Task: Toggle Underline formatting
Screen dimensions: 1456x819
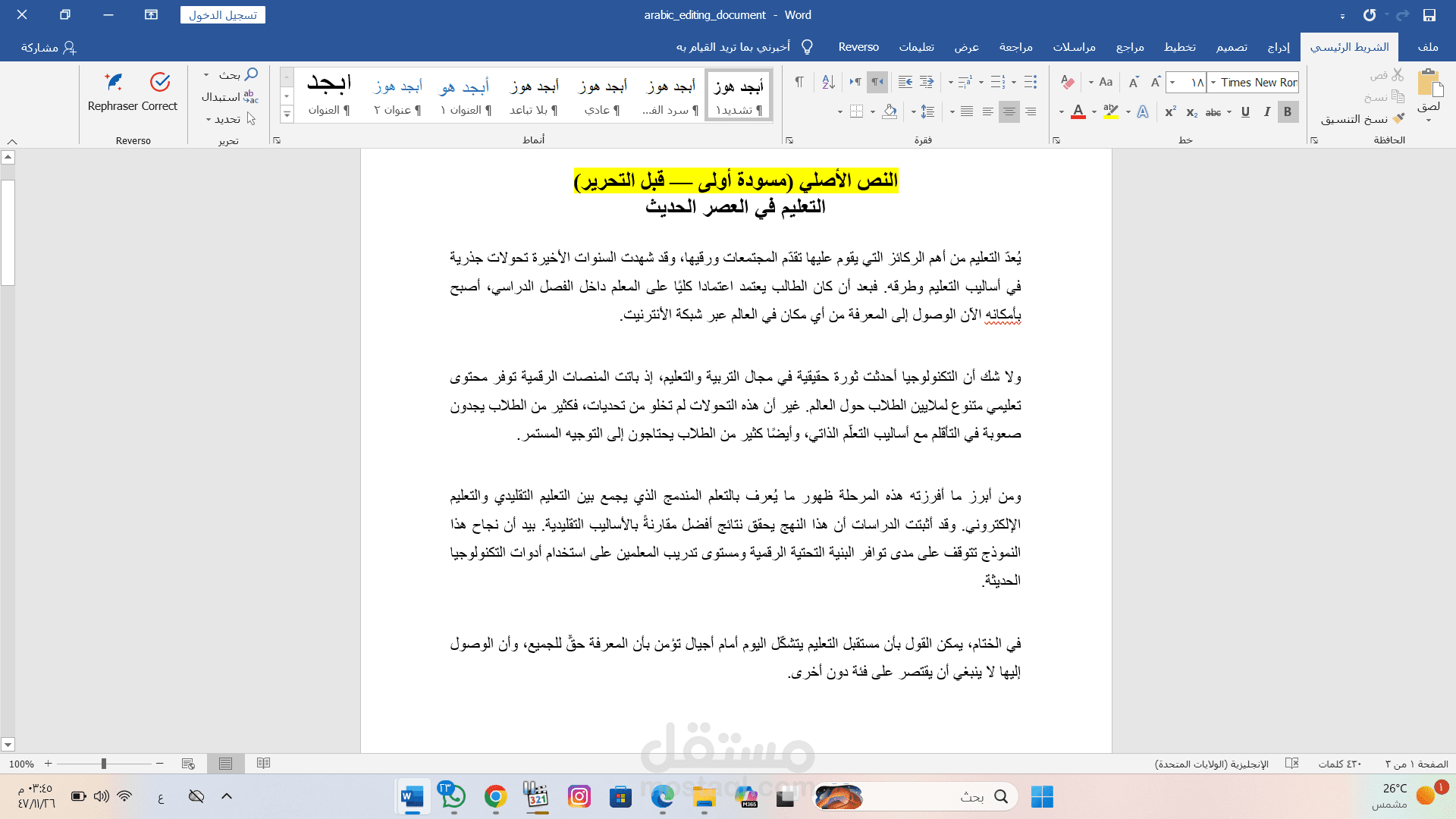Action: click(x=1245, y=111)
